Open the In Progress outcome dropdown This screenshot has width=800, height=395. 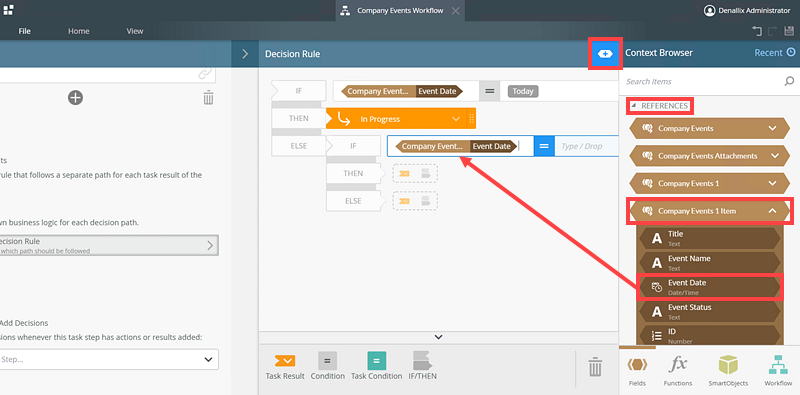tap(456, 119)
